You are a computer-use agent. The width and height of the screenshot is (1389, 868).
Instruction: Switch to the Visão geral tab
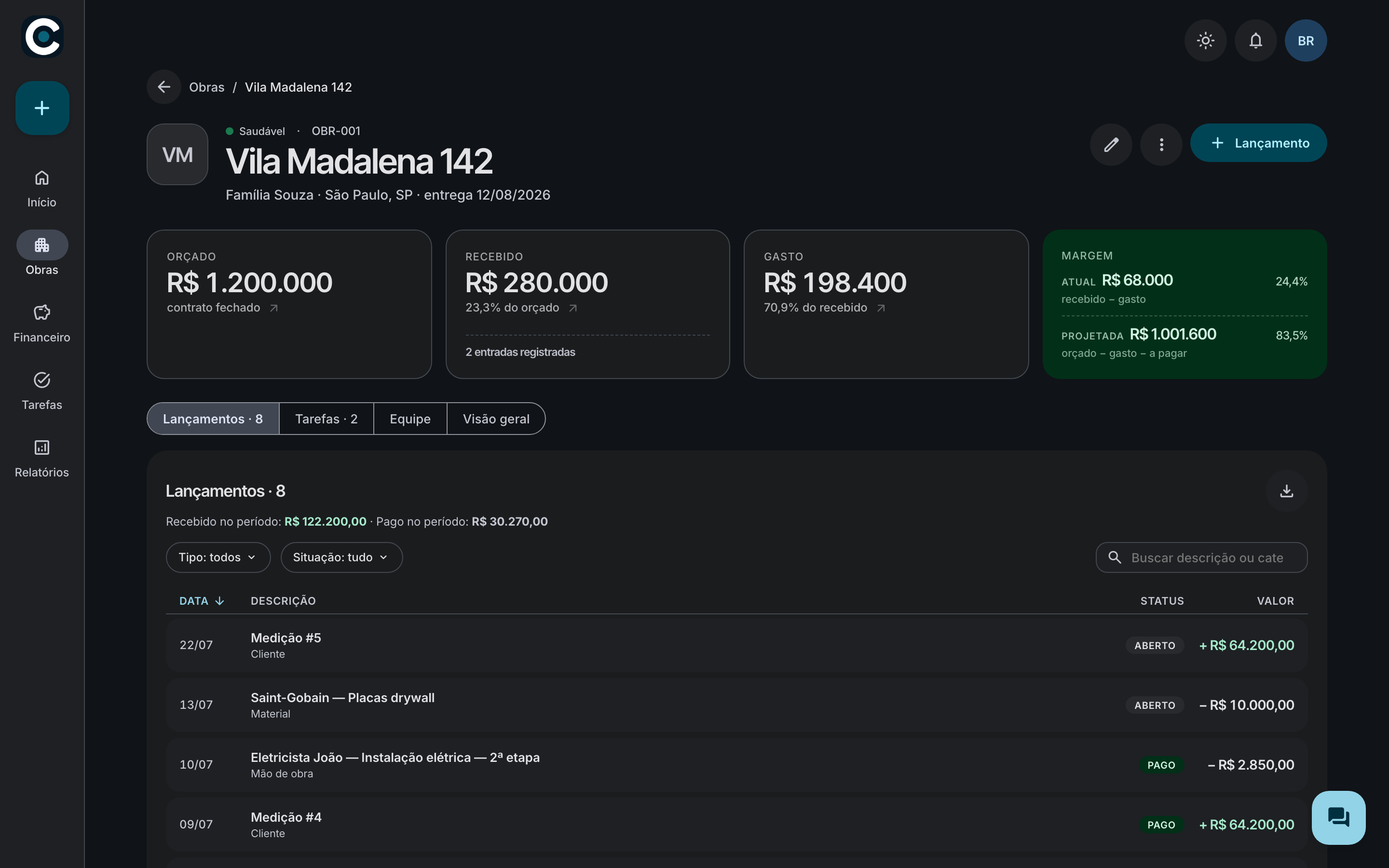tap(496, 419)
